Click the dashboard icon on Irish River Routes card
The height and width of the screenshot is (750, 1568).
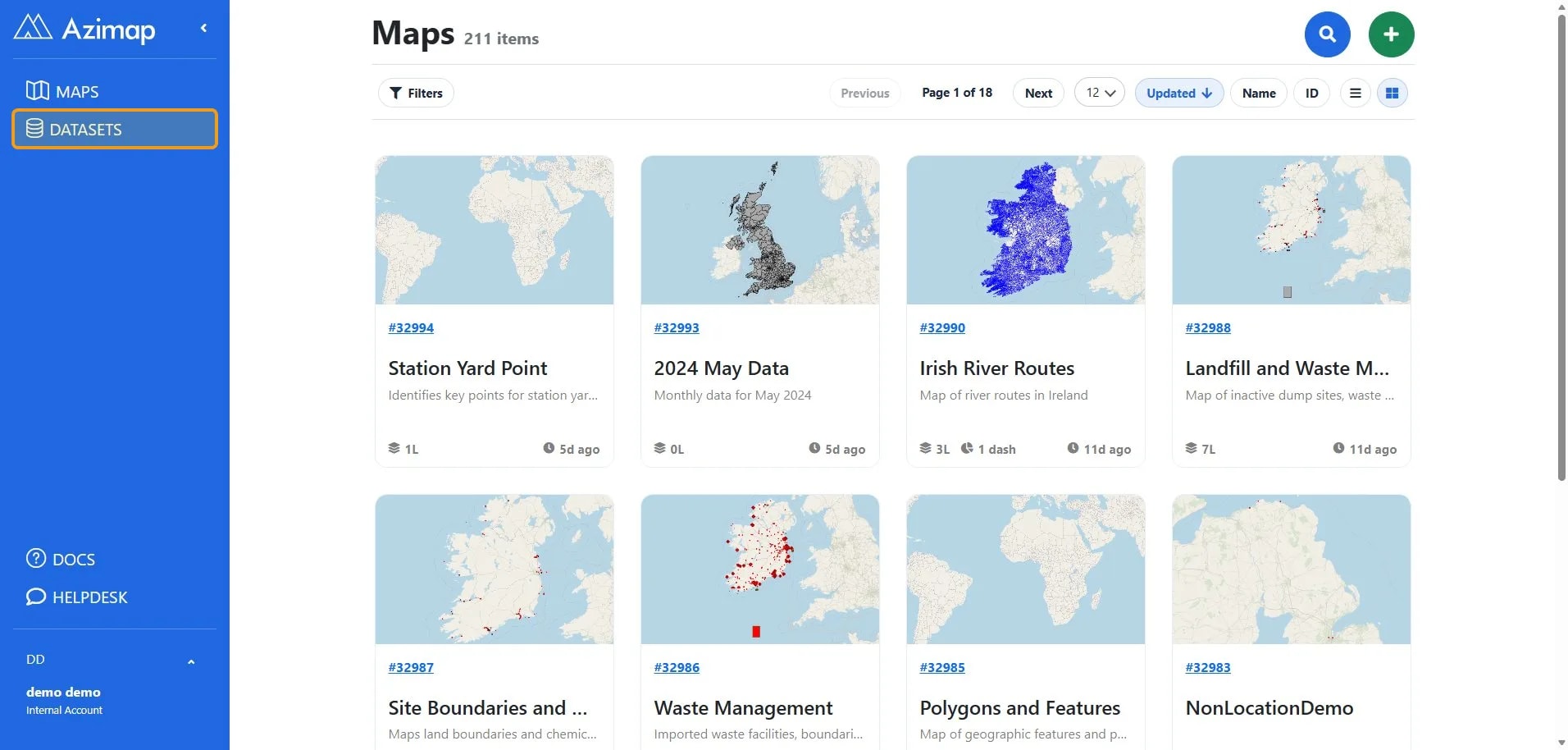(x=967, y=448)
